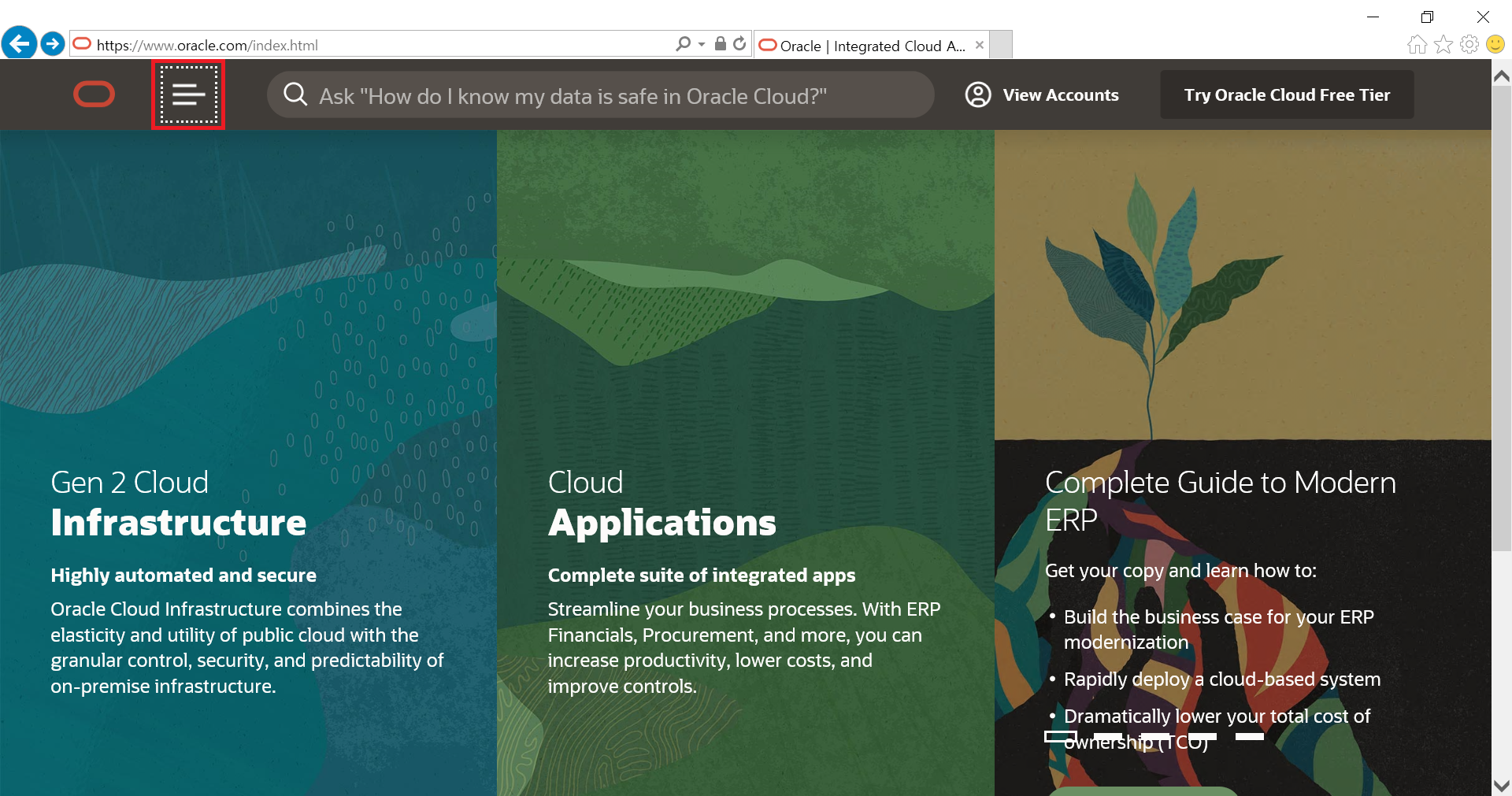Click Try Oracle Cloud Free Tier button
The image size is (1512, 796).
click(x=1287, y=94)
